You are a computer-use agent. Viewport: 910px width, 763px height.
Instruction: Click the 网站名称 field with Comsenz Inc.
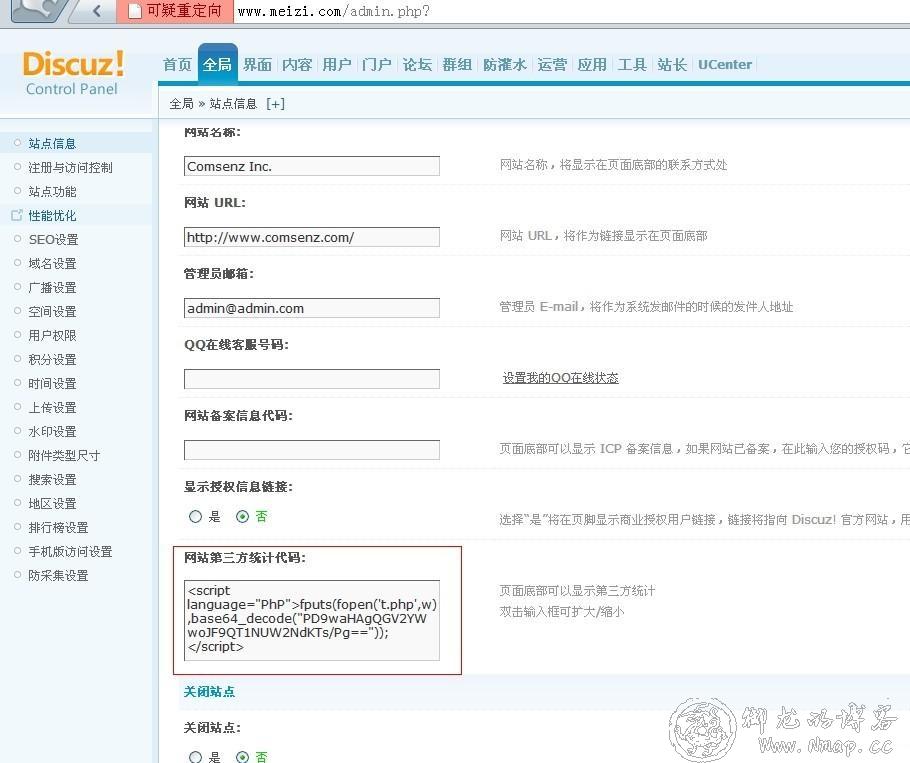312,166
